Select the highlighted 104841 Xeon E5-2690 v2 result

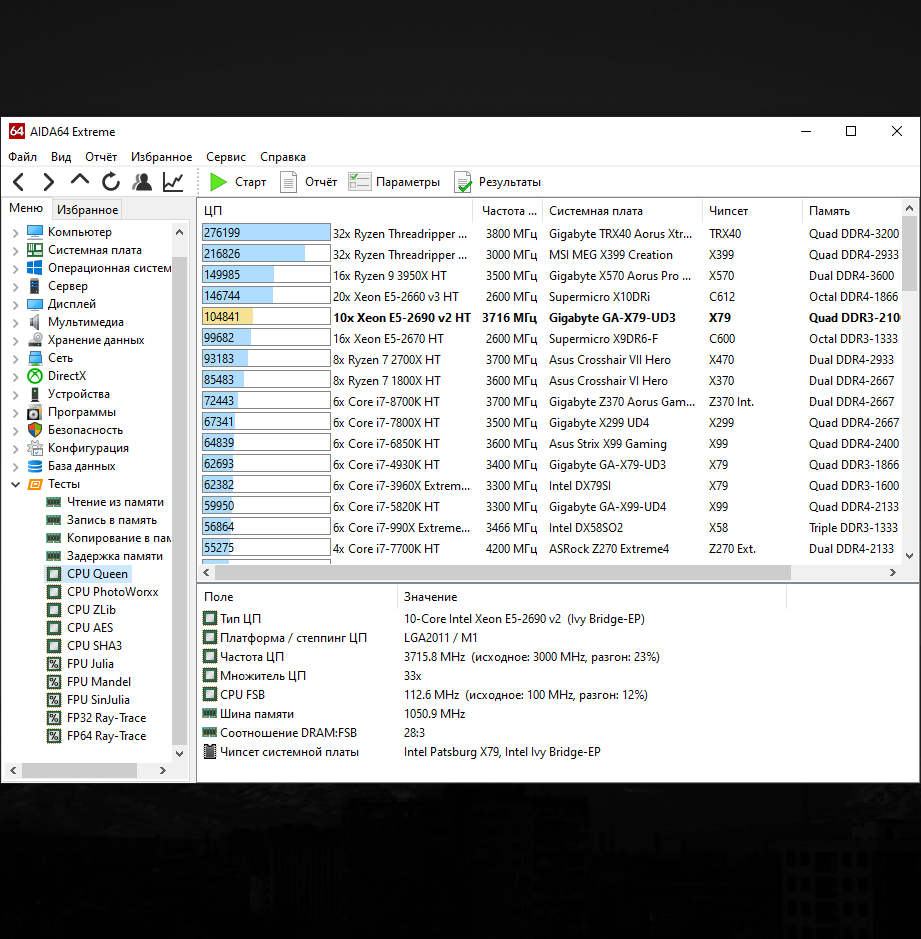pyautogui.click(x=551, y=317)
